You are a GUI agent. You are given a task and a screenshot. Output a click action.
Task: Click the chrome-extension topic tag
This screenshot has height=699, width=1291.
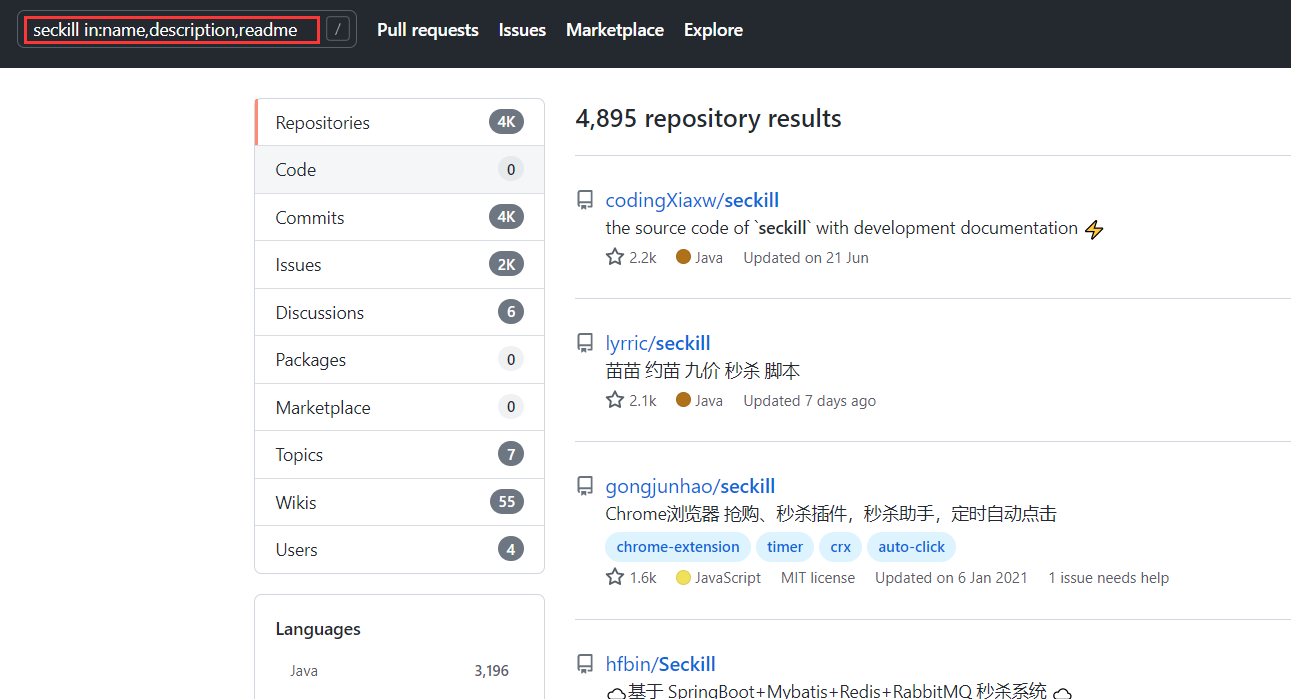678,547
